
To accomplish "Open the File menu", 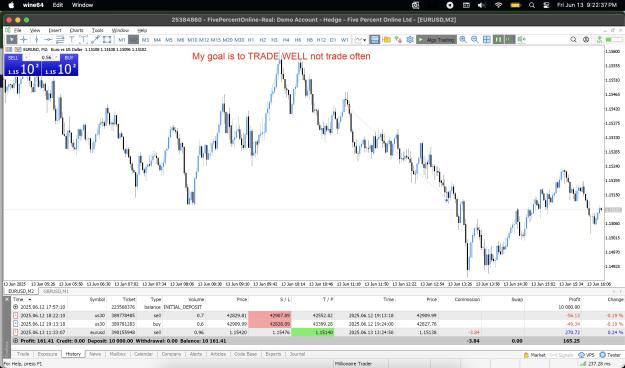I will coord(18,30).
